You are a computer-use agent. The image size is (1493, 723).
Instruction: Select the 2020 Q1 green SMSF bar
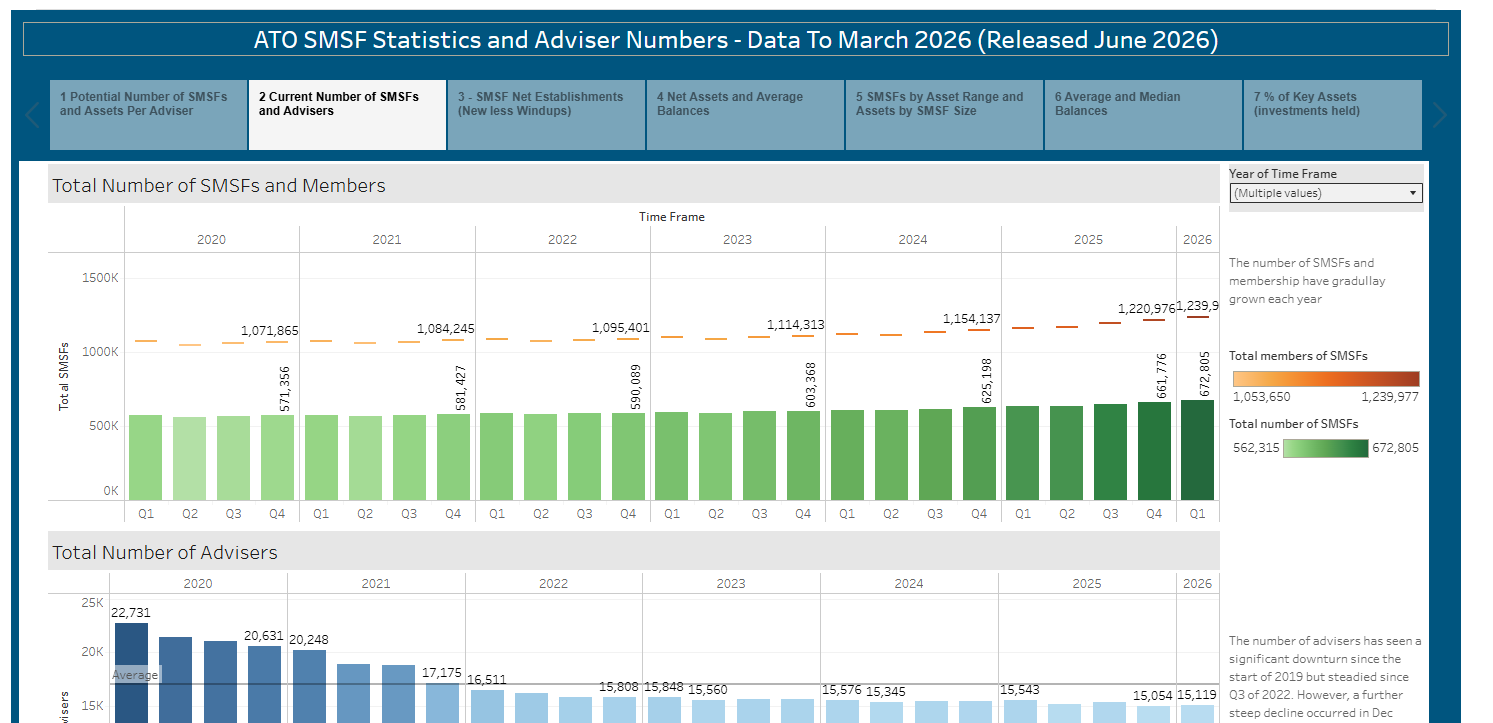point(146,458)
